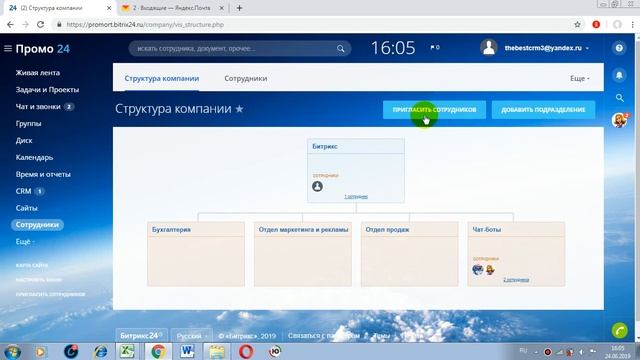Open the notifications bell icon

[x=619, y=75]
